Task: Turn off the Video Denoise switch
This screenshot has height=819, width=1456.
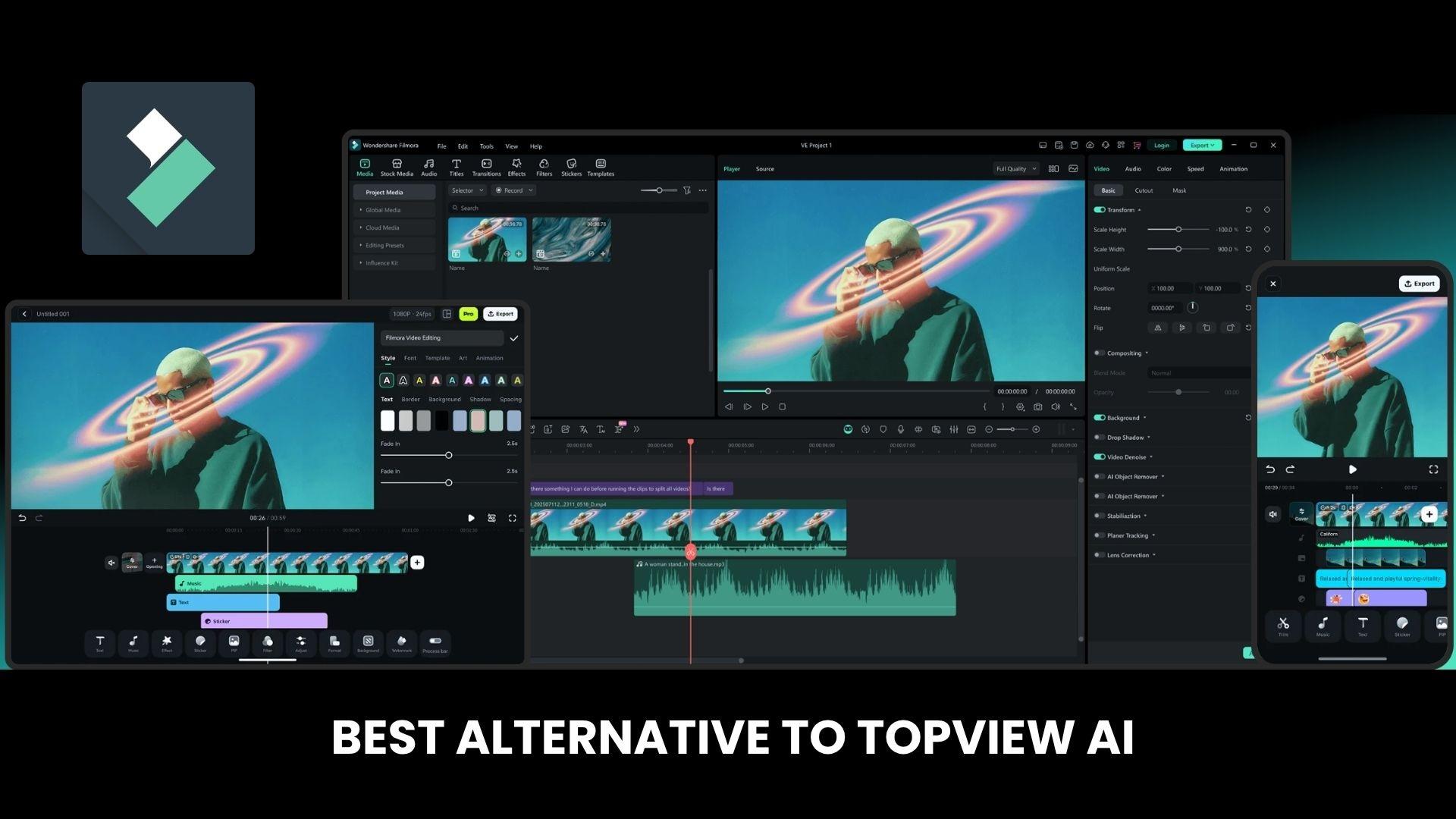Action: [x=1099, y=457]
